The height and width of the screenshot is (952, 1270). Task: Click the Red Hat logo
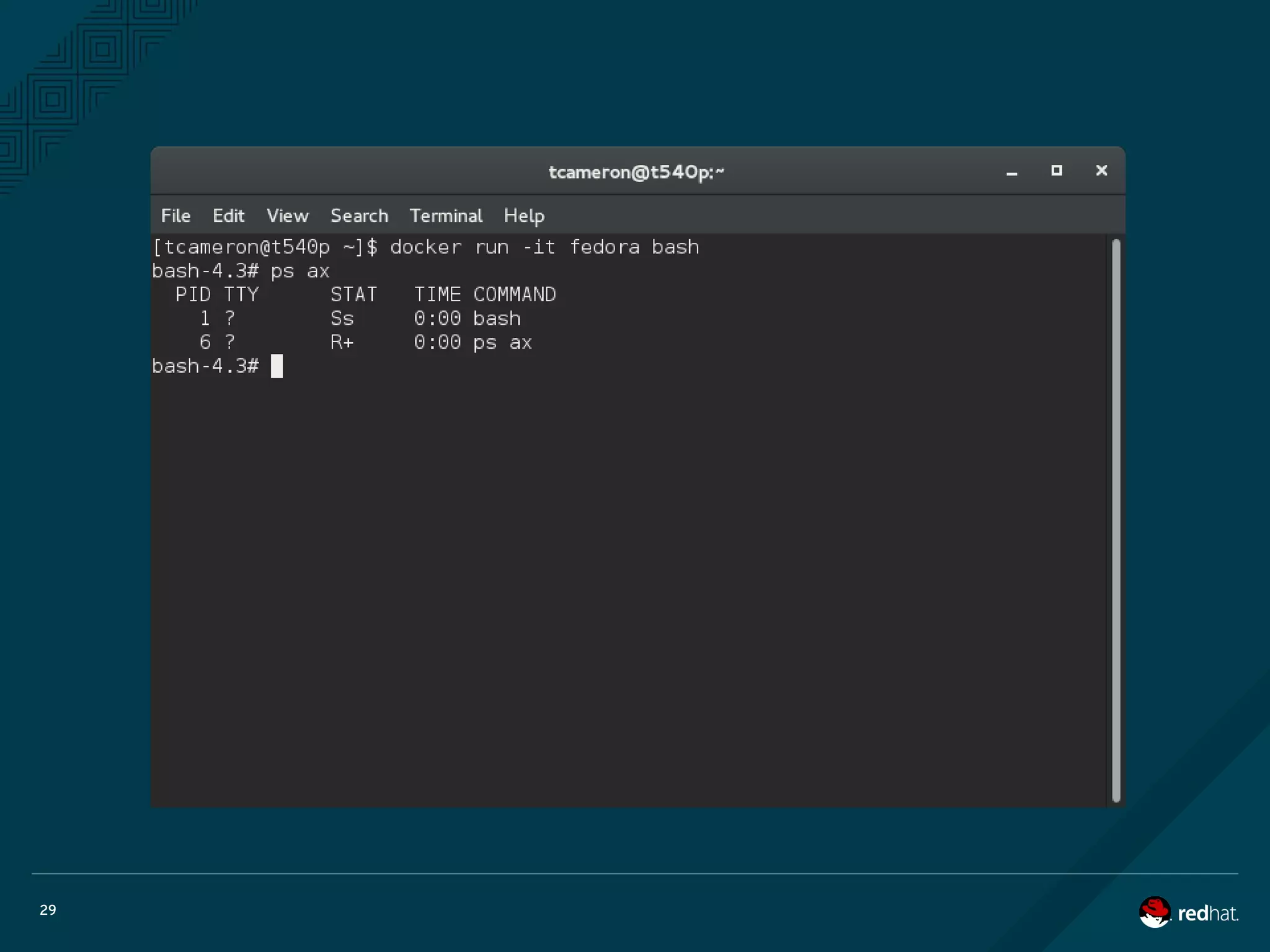tap(1188, 912)
